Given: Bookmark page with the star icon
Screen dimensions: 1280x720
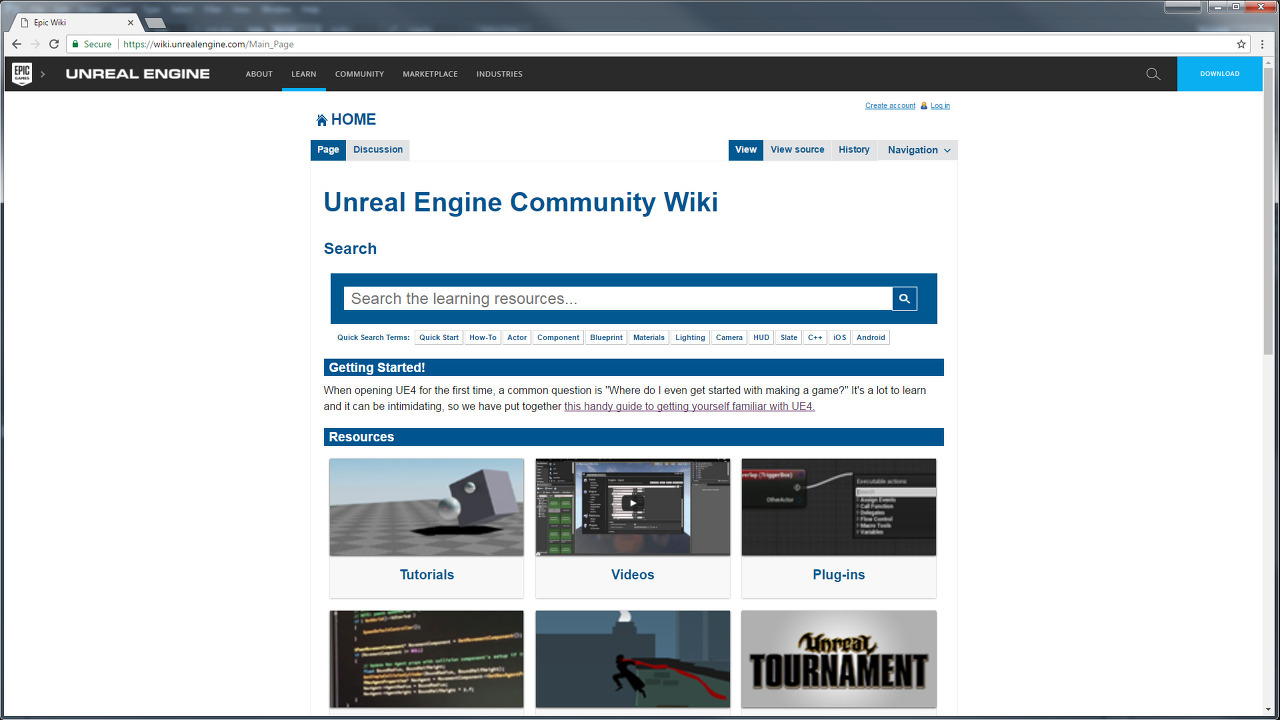Looking at the screenshot, I should click(1241, 44).
